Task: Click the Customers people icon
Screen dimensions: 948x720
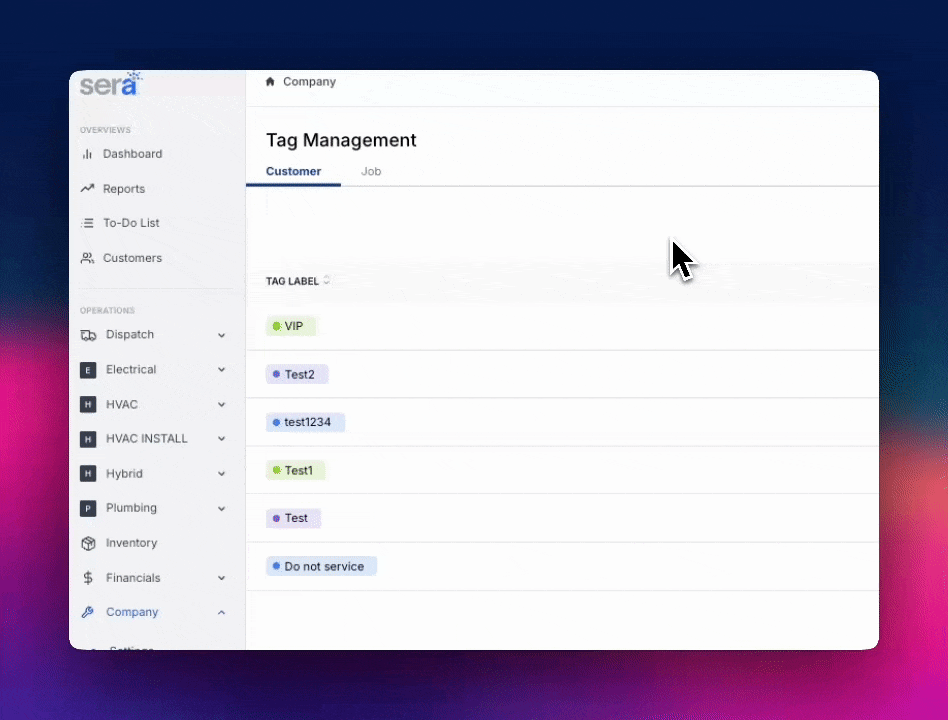Action: tap(88, 258)
